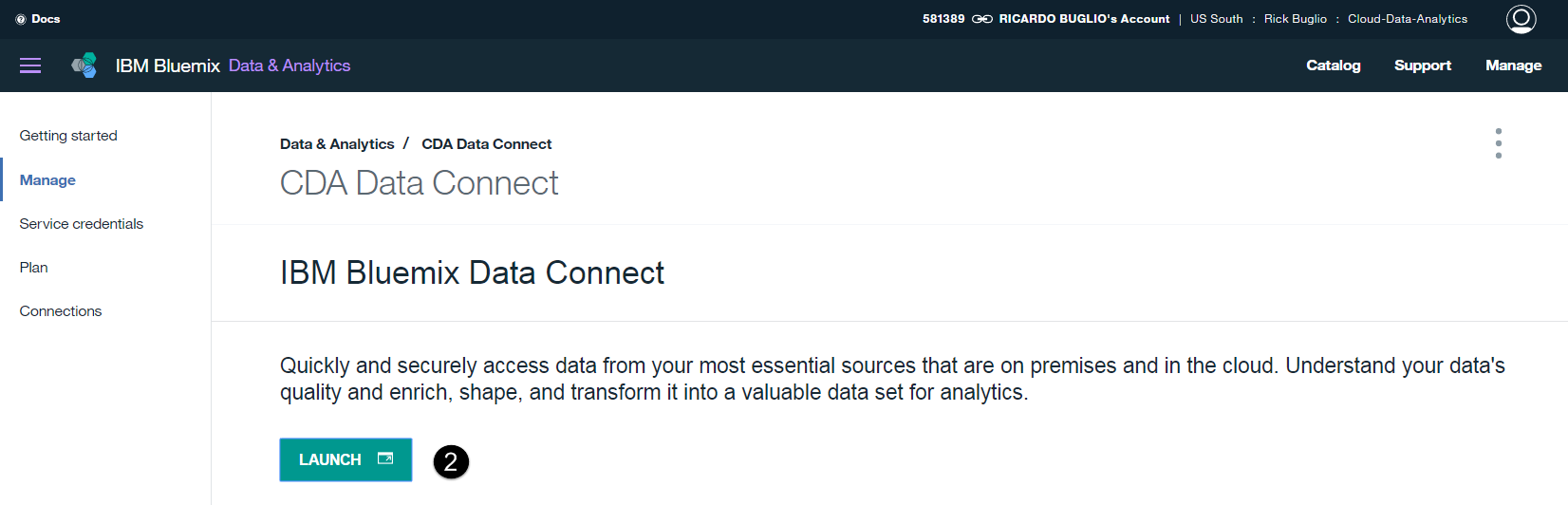Viewport: 1568px width, 505px height.
Task: Click the account link chain icon
Action: click(x=982, y=19)
